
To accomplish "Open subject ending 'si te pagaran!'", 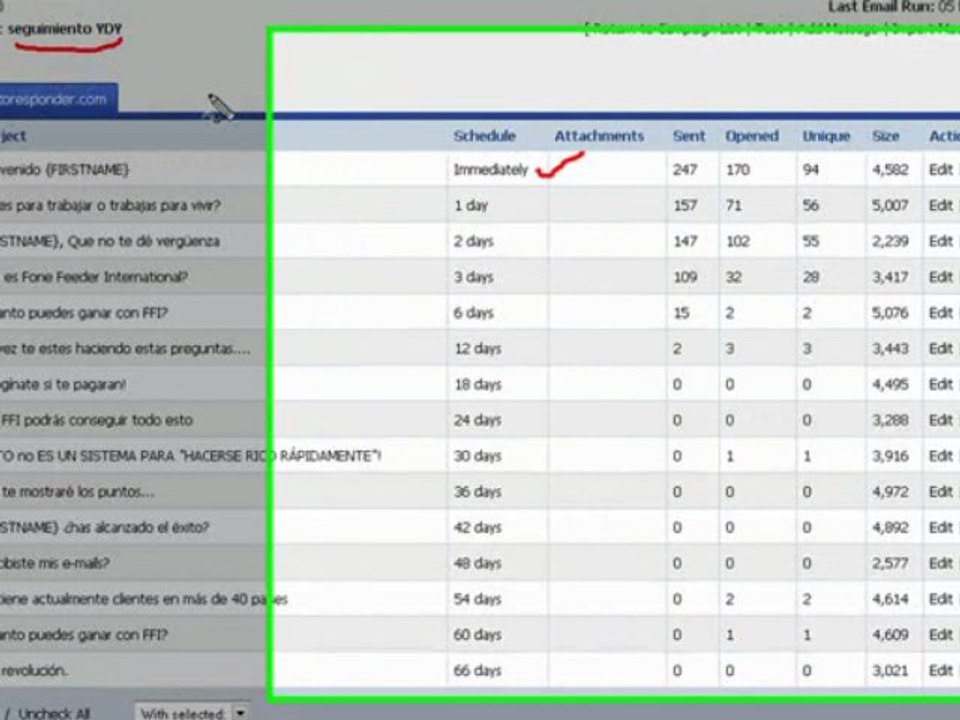I will tap(63, 384).
